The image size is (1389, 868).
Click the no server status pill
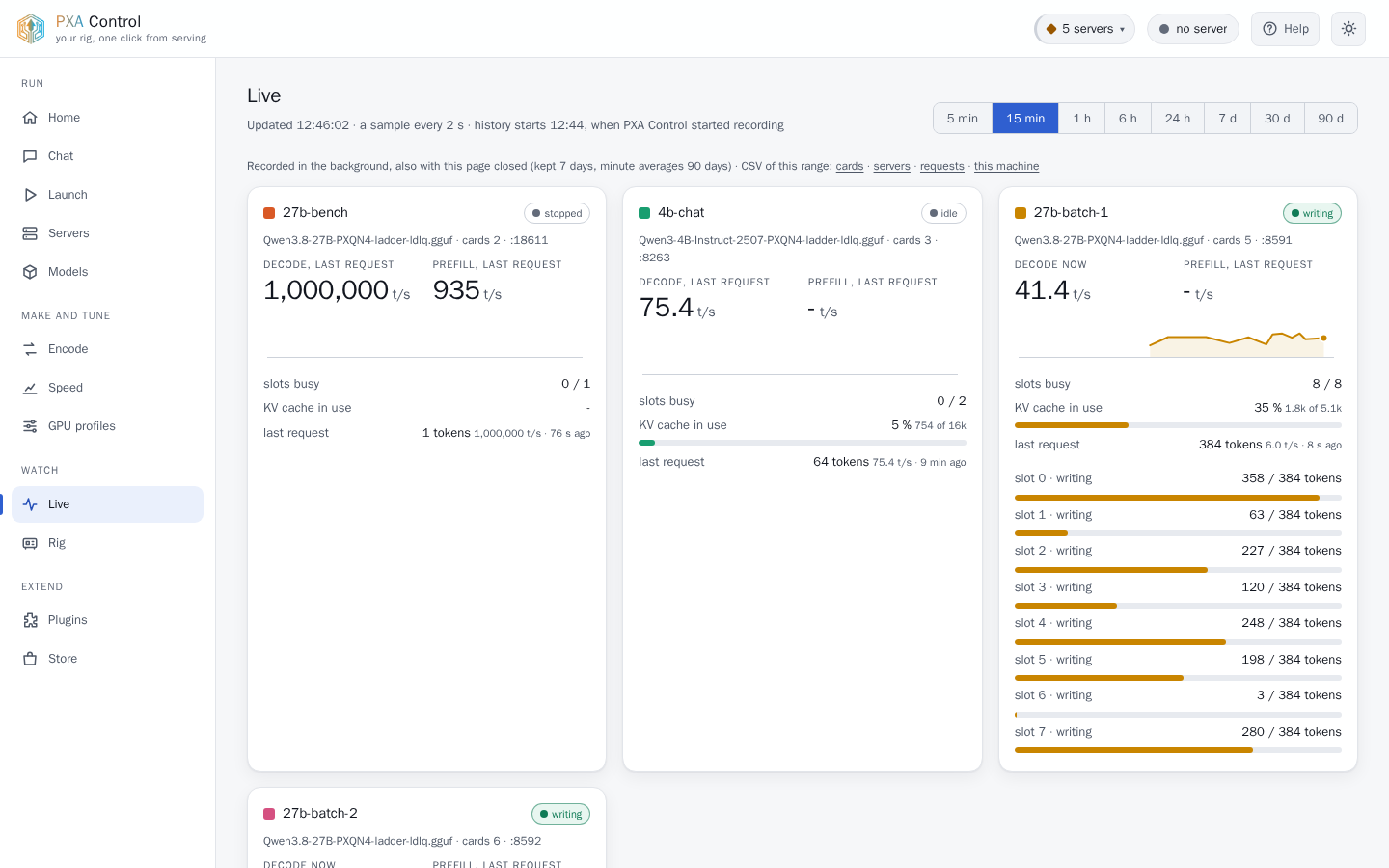[x=1193, y=29]
